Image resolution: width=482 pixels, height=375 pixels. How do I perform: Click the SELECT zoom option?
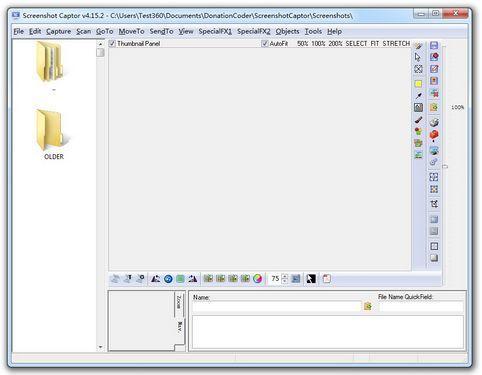coord(356,44)
